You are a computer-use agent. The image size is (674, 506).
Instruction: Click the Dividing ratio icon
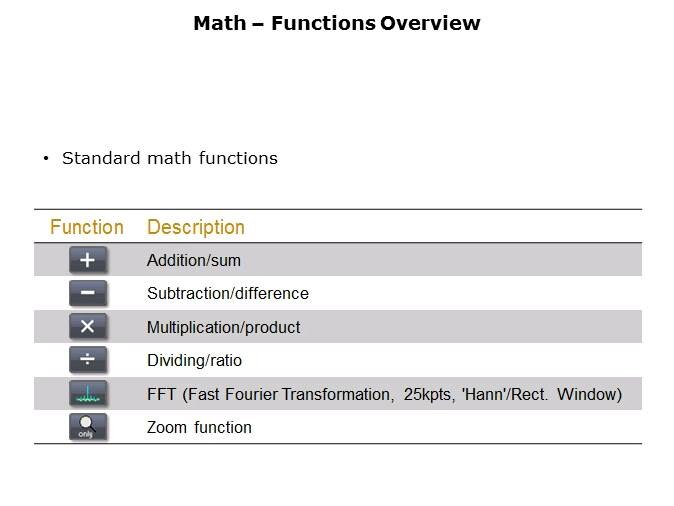(87, 360)
